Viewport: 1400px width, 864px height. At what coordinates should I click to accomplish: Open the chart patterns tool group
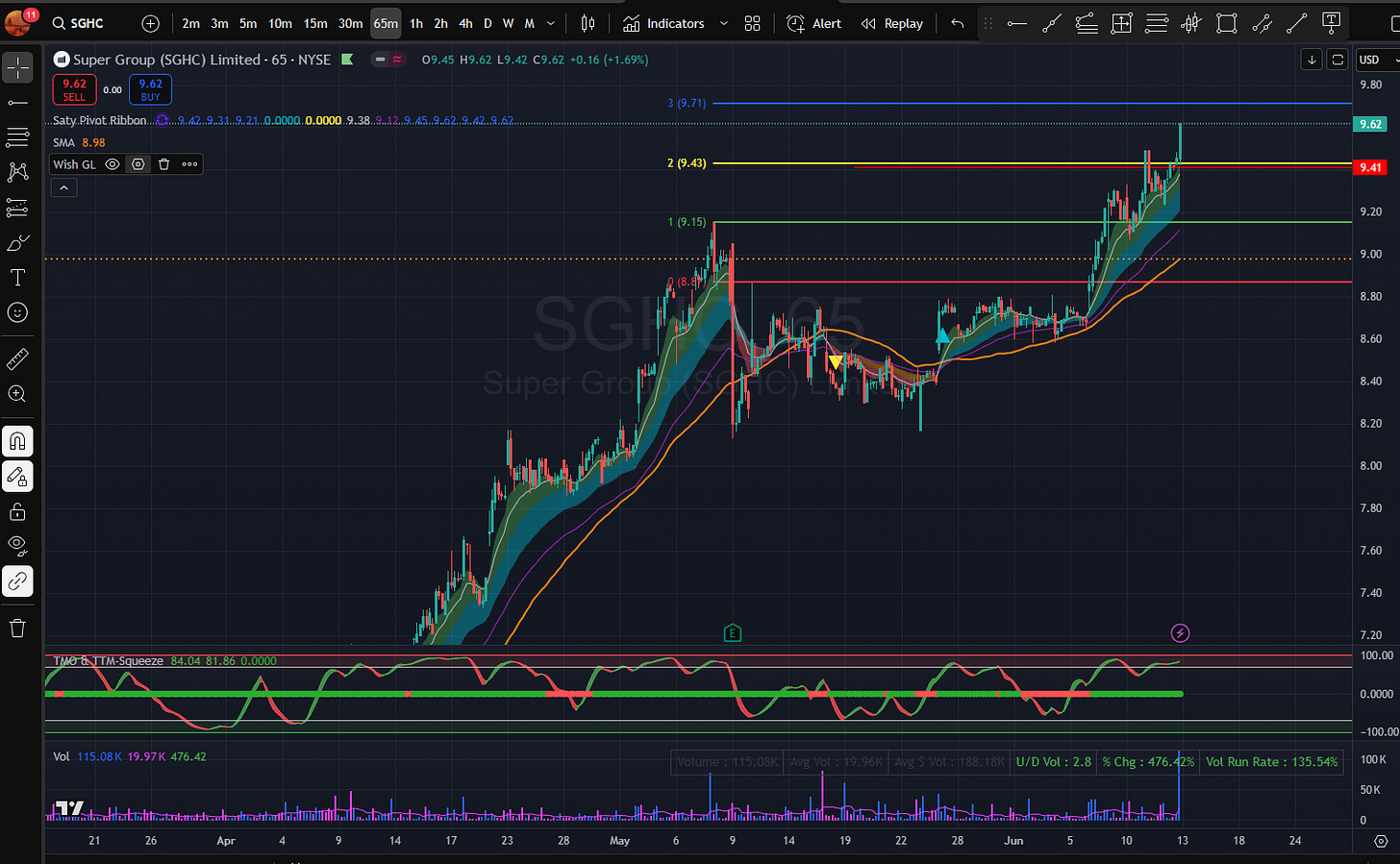coord(17,172)
